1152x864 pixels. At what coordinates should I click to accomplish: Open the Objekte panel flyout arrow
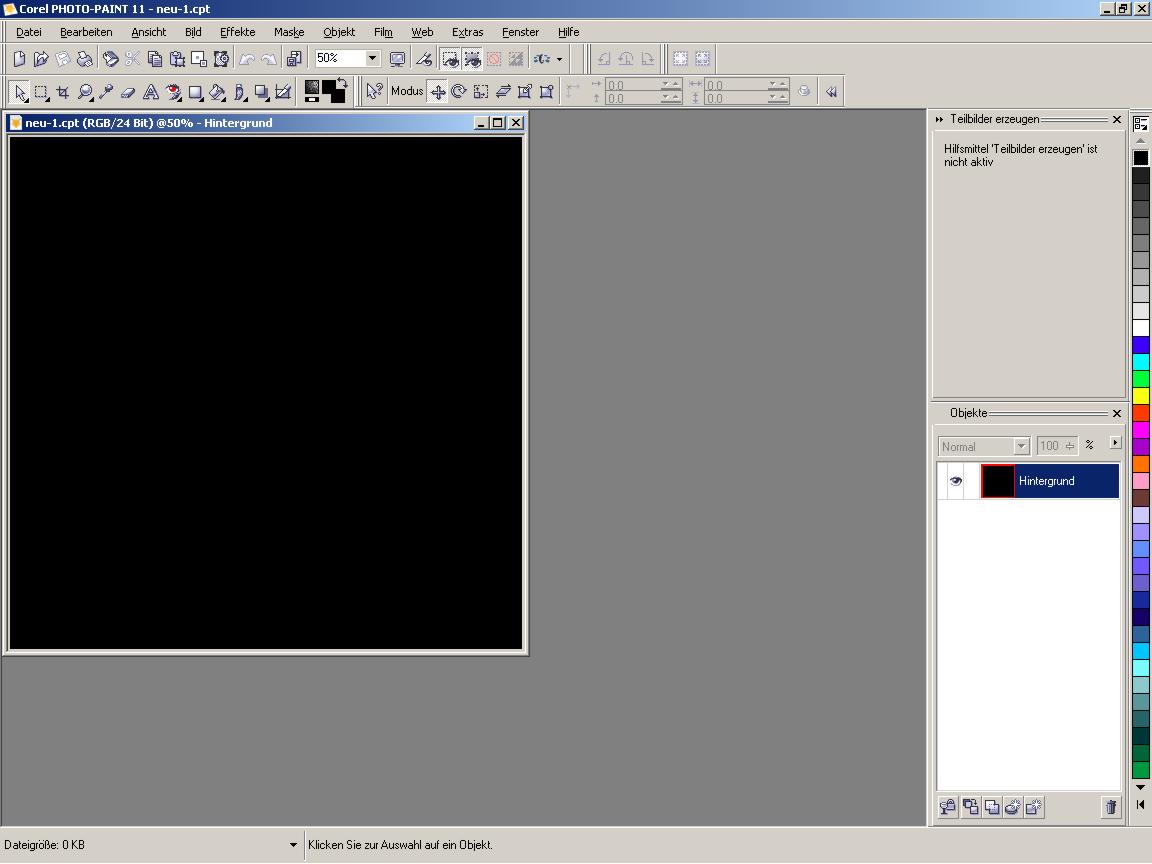1115,443
